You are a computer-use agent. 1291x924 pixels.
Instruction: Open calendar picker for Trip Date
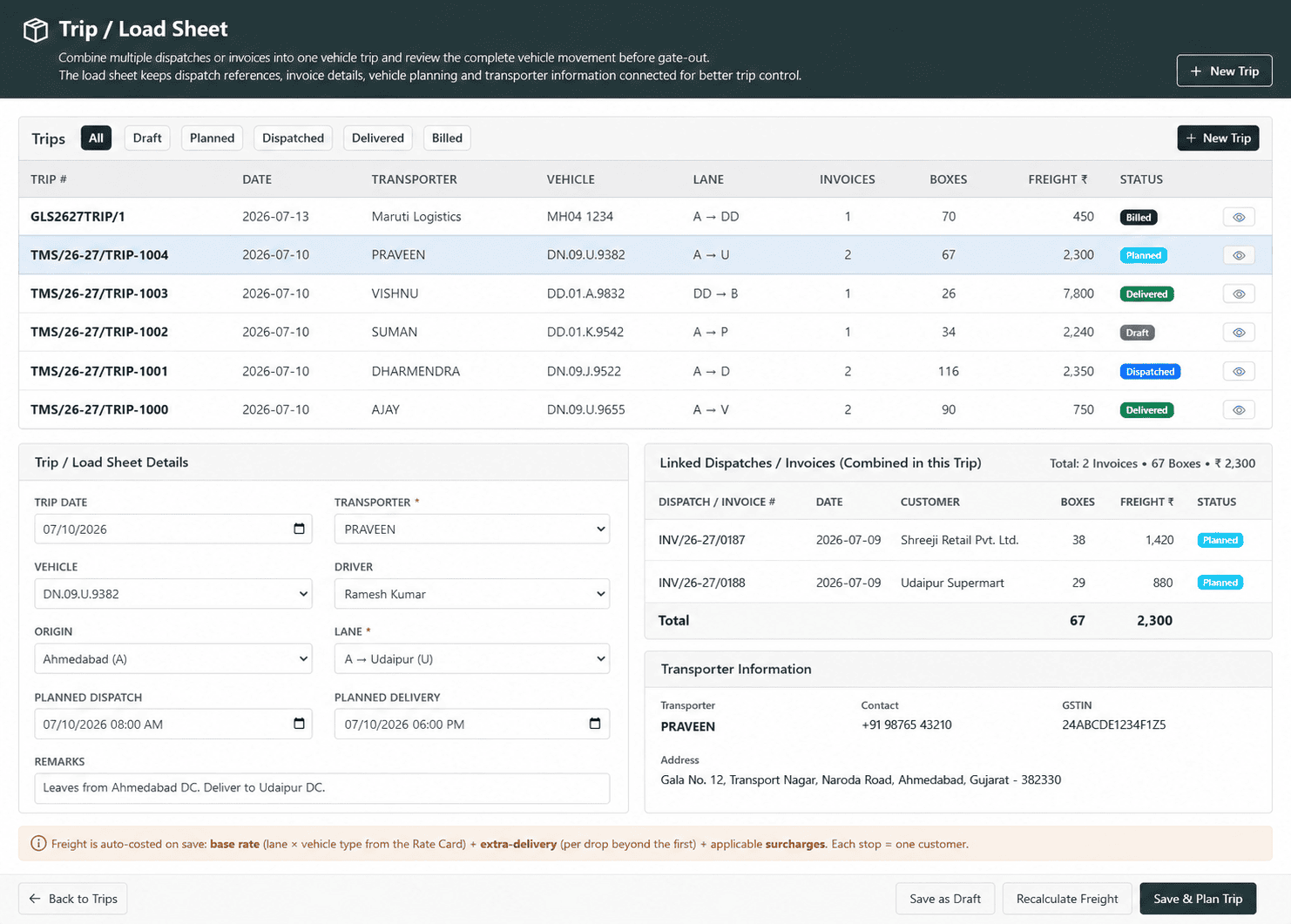pyautogui.click(x=299, y=529)
